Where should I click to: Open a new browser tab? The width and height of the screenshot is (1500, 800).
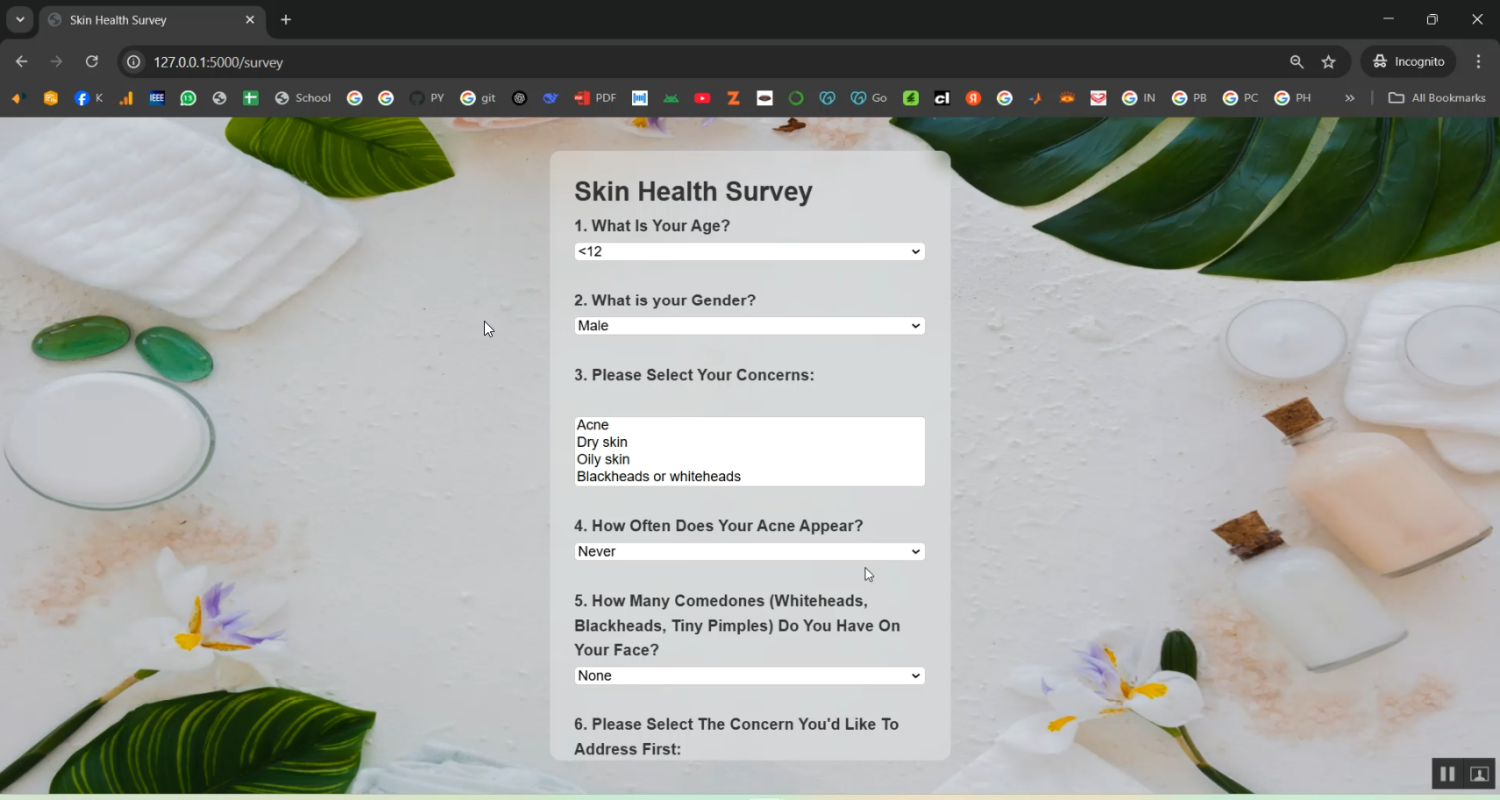click(x=286, y=20)
